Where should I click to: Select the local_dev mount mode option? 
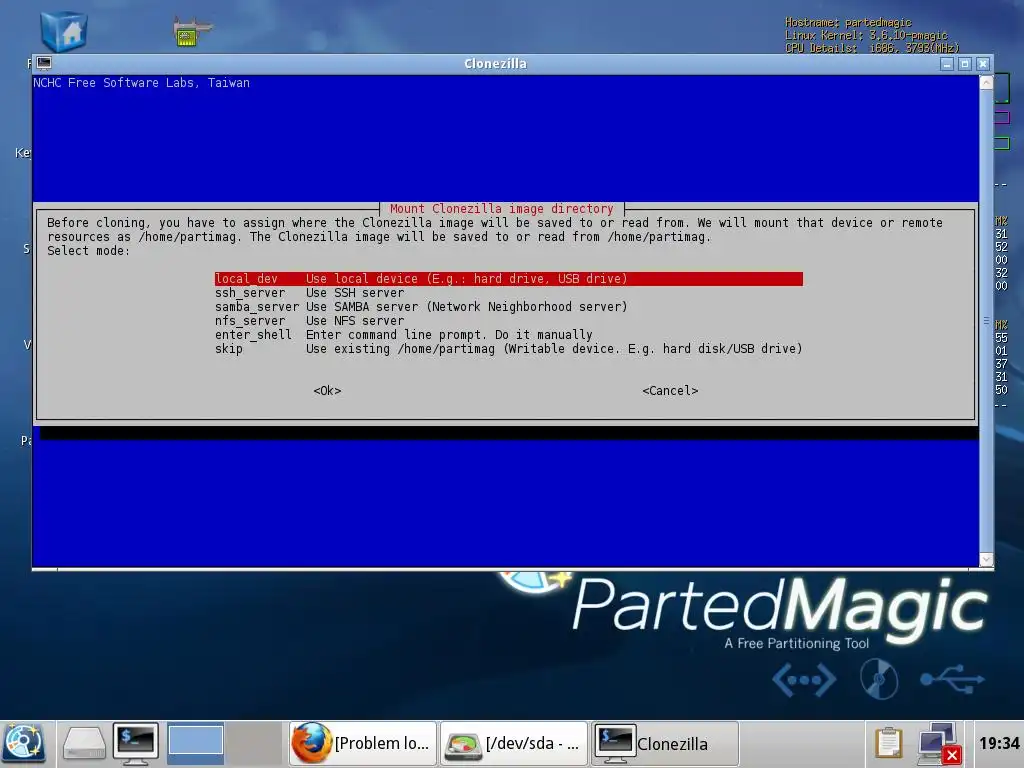509,279
